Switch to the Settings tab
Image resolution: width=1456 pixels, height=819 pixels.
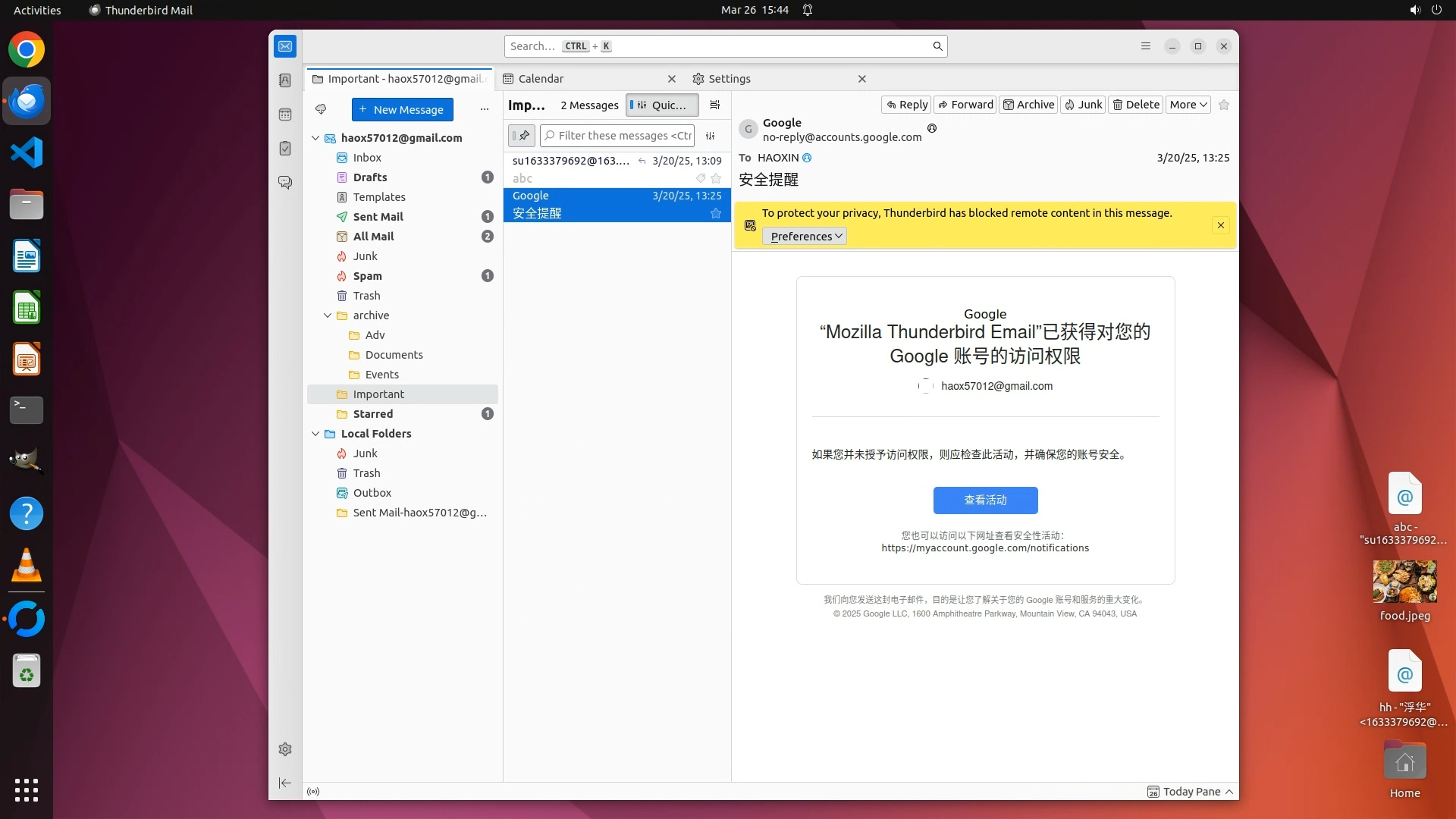tap(729, 79)
